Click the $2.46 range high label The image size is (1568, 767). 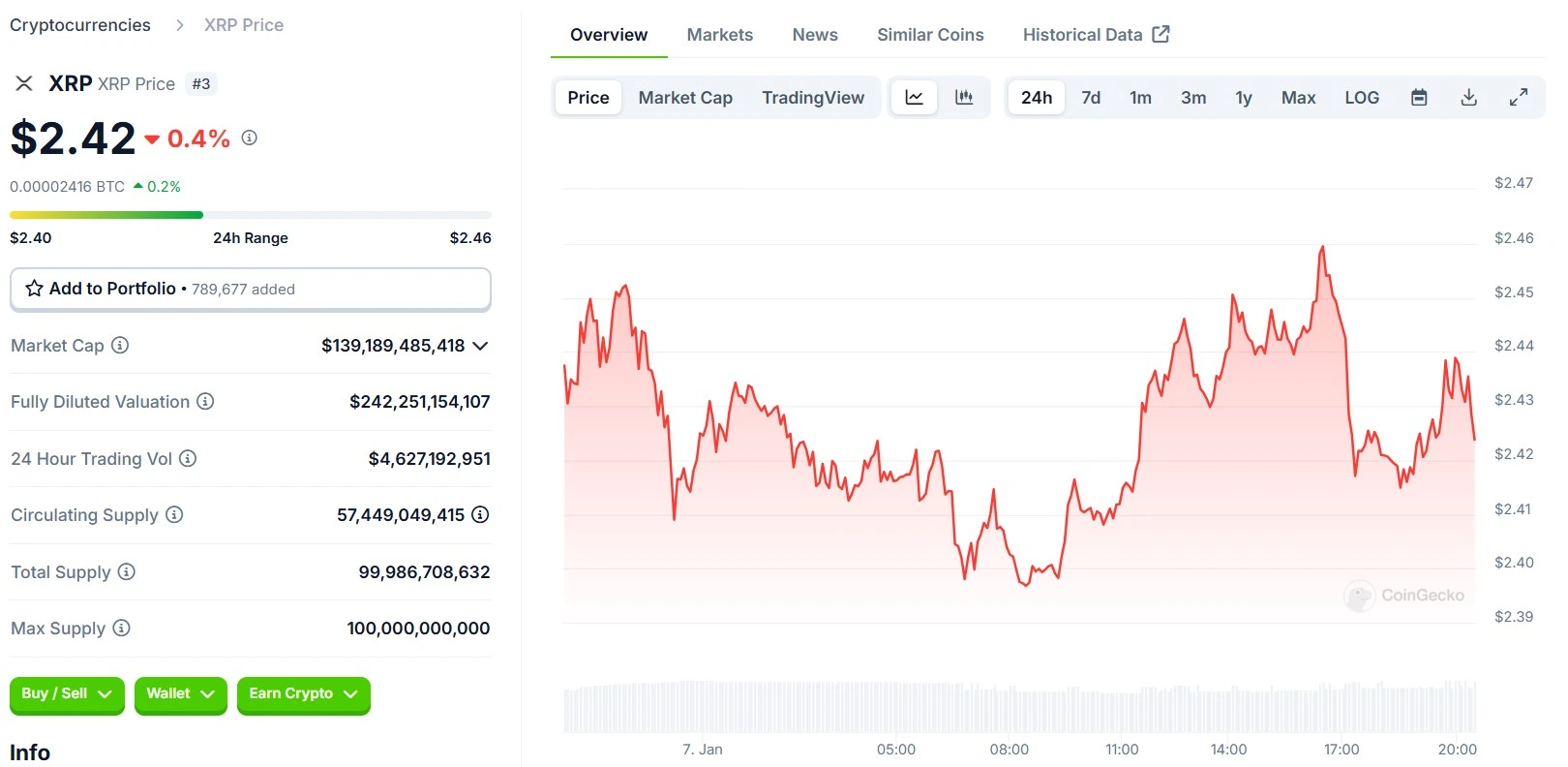point(470,238)
